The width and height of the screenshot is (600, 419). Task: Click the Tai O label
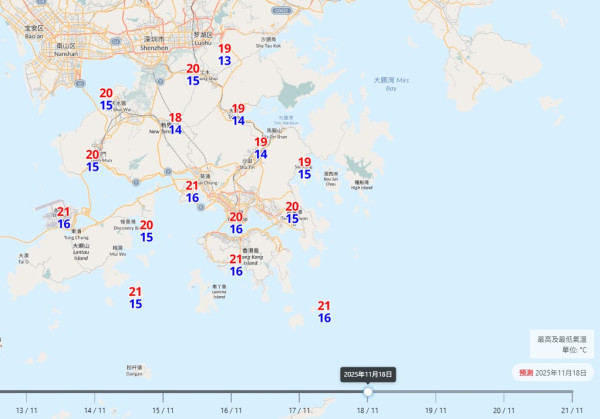click(23, 258)
